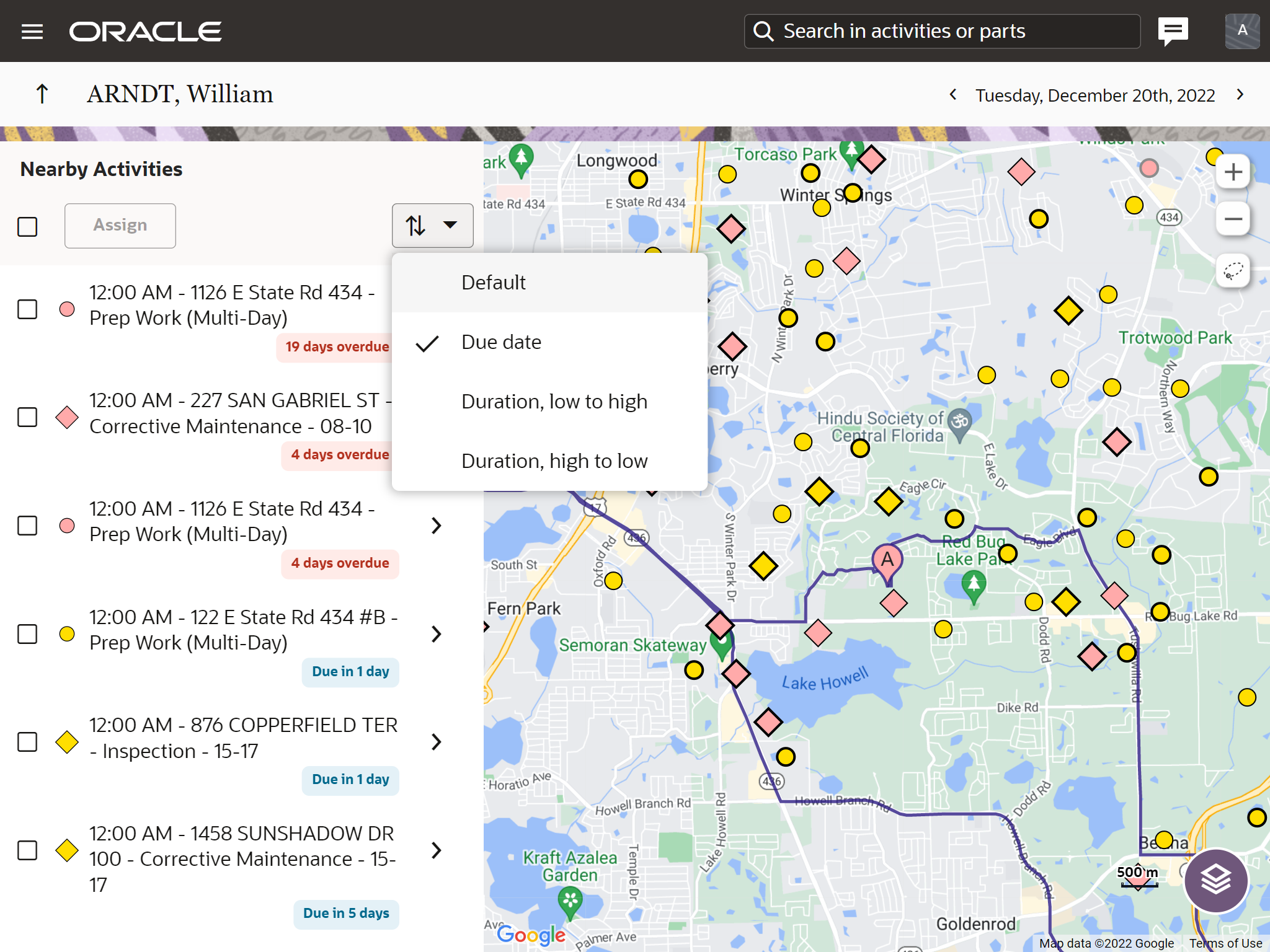Check the 227 SAN GABRIEL ST activity

coord(27,417)
